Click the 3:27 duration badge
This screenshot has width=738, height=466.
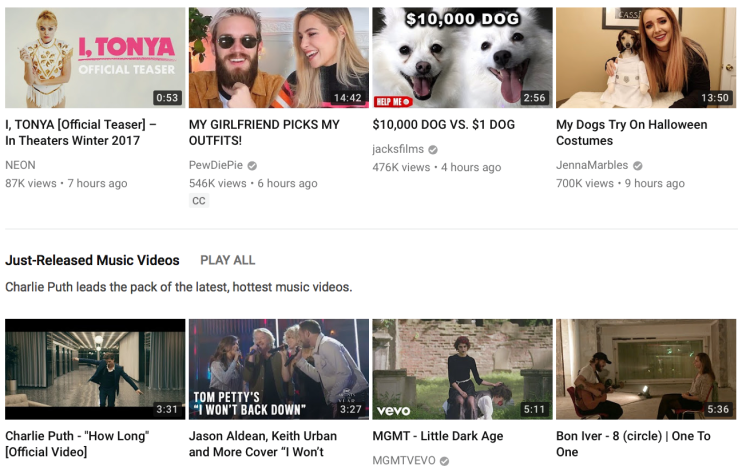click(x=351, y=410)
